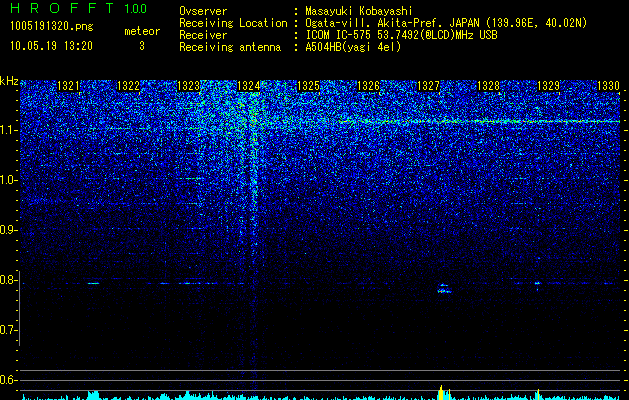
Task: Click the 0.8 kHz axis label
Action: pos(9,280)
